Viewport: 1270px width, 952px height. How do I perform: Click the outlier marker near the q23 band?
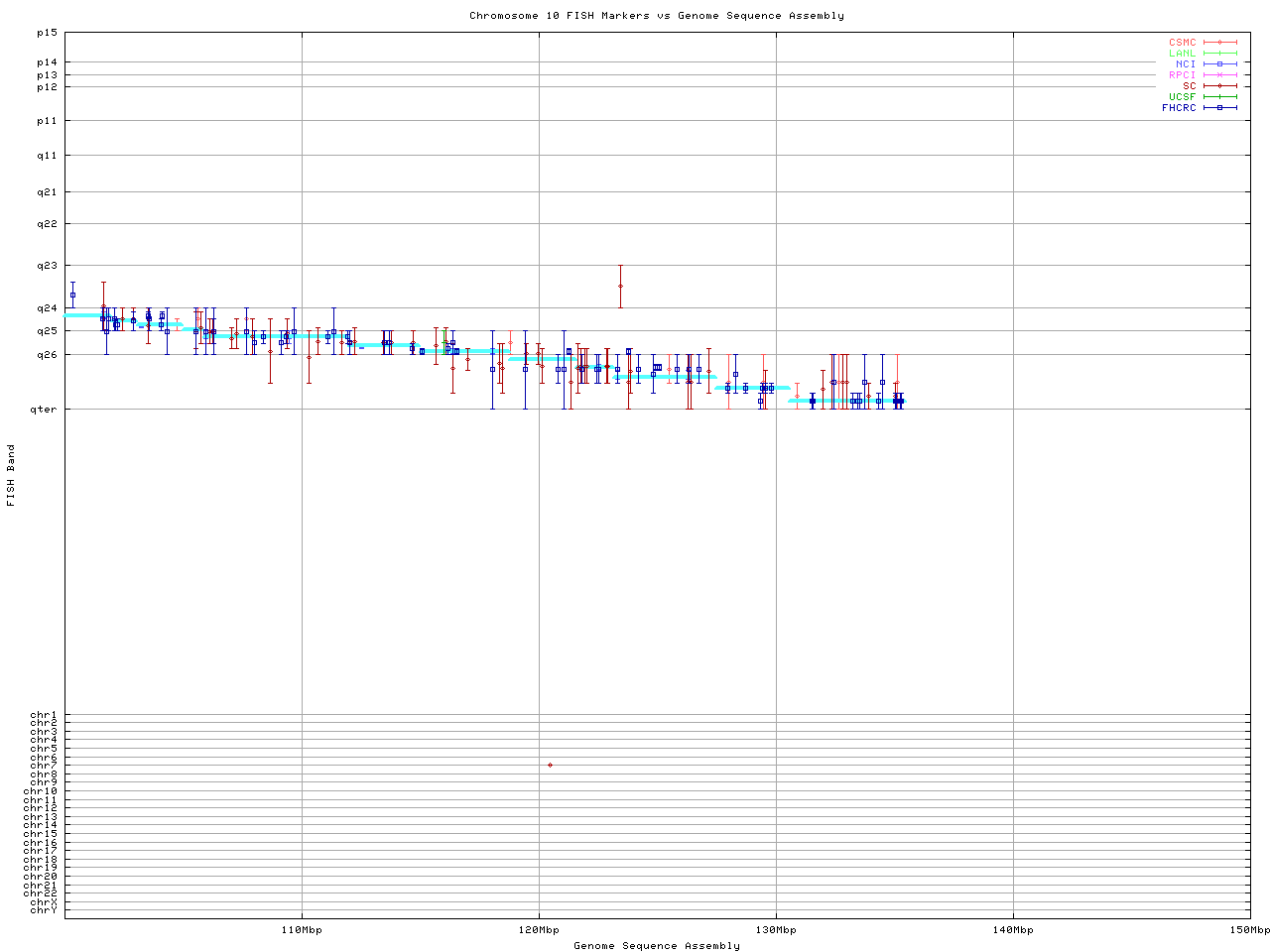click(620, 286)
